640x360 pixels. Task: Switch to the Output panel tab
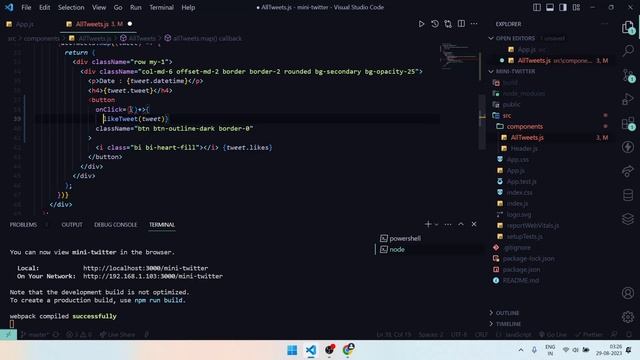(72, 225)
